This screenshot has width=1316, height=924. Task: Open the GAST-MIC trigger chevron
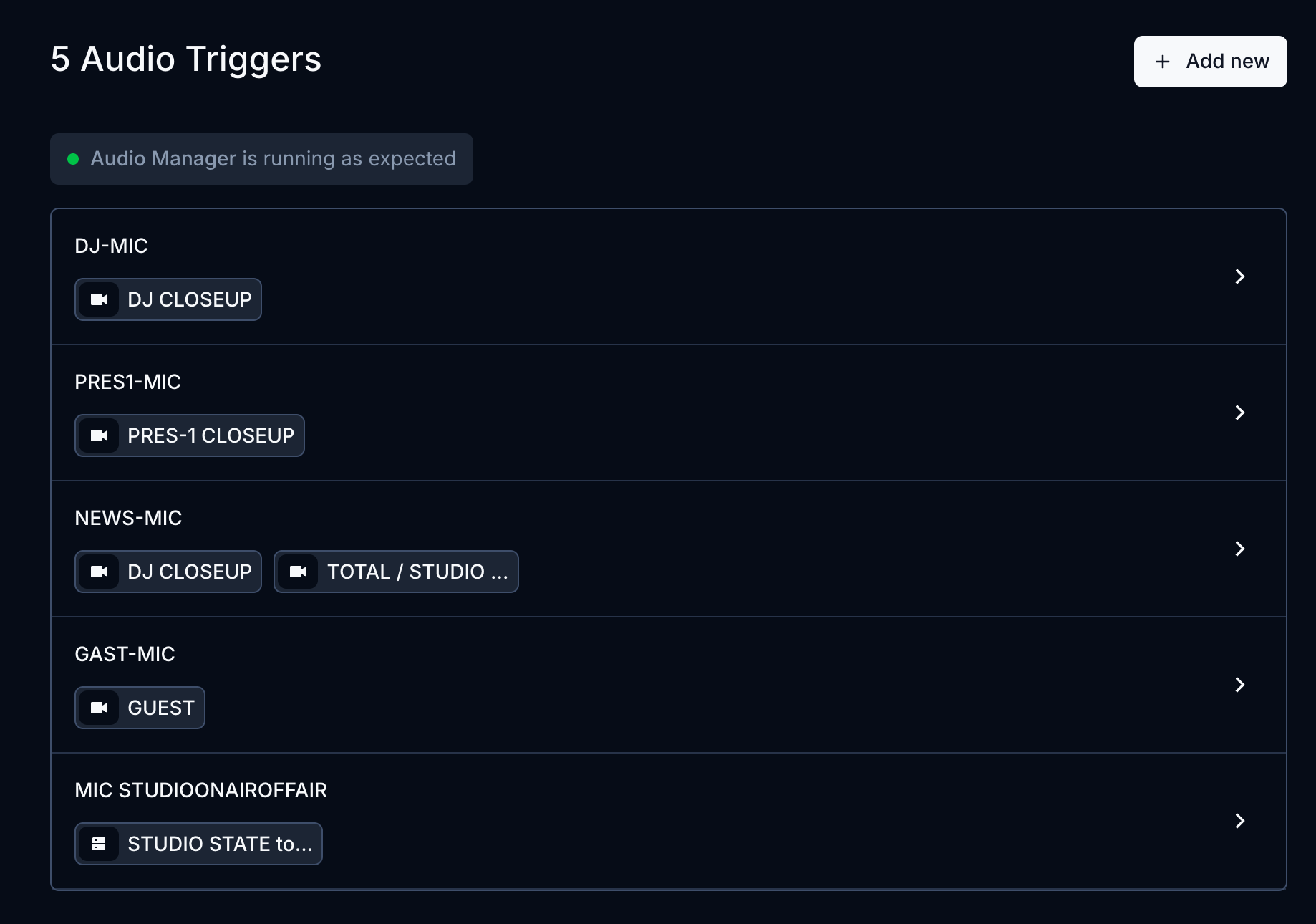point(1240,685)
